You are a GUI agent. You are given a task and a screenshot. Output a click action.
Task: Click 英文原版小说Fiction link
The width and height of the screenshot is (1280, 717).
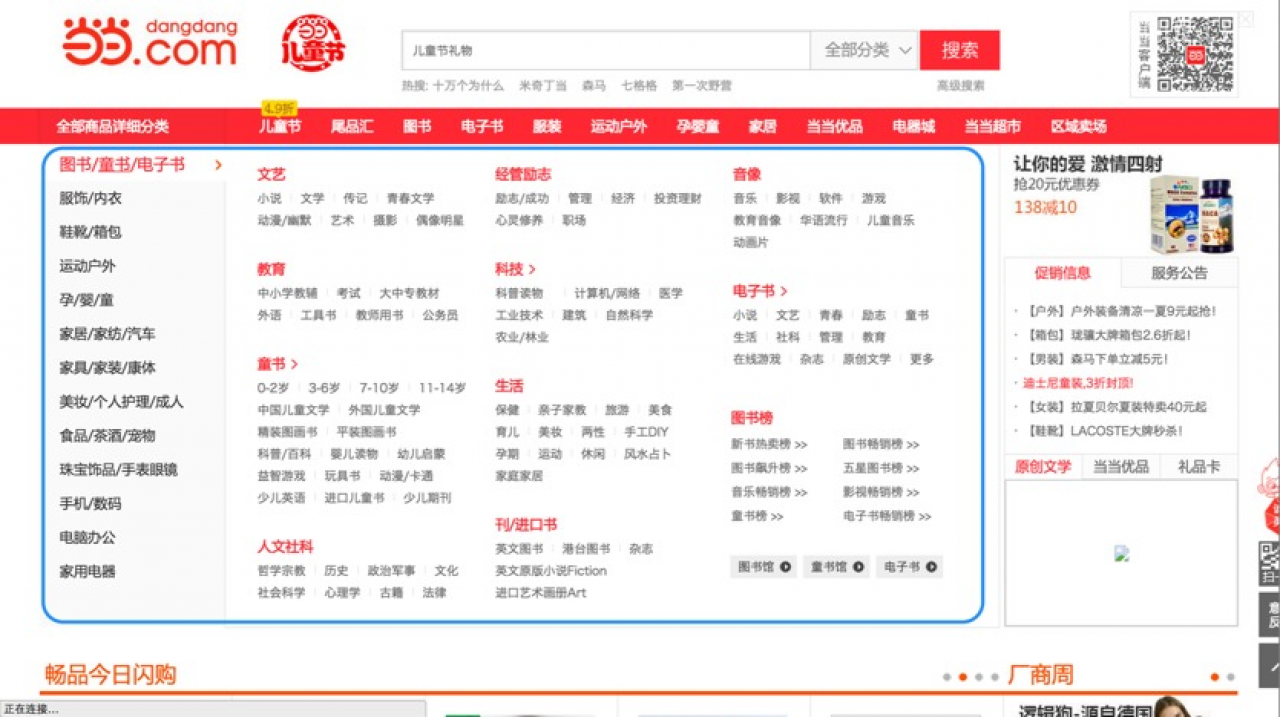(x=551, y=570)
